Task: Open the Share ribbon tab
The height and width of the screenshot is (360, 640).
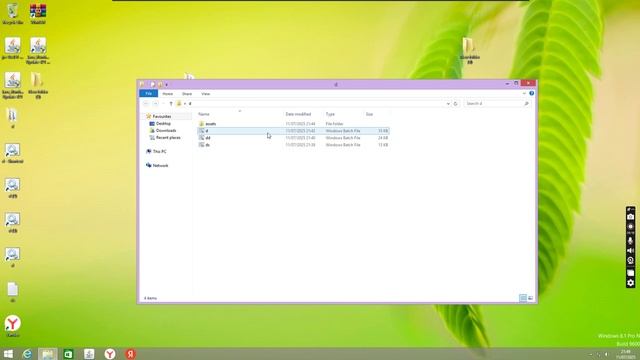Action: [x=187, y=94]
